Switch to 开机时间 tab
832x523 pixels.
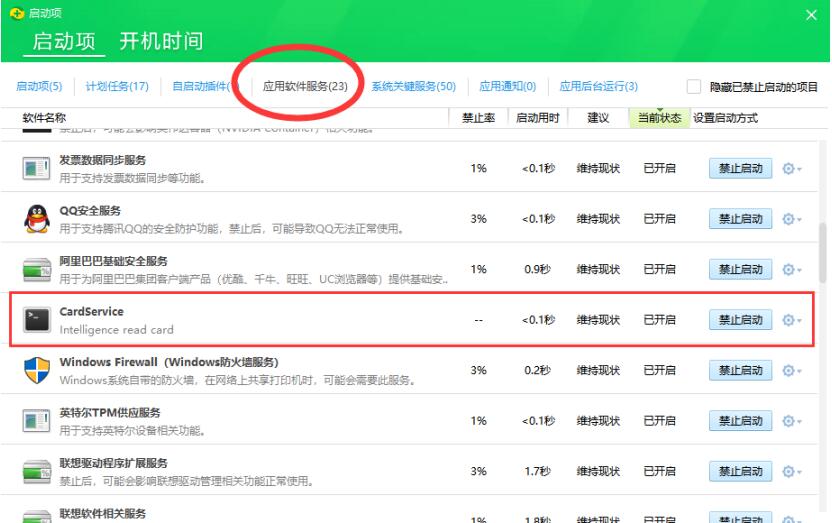(x=161, y=41)
